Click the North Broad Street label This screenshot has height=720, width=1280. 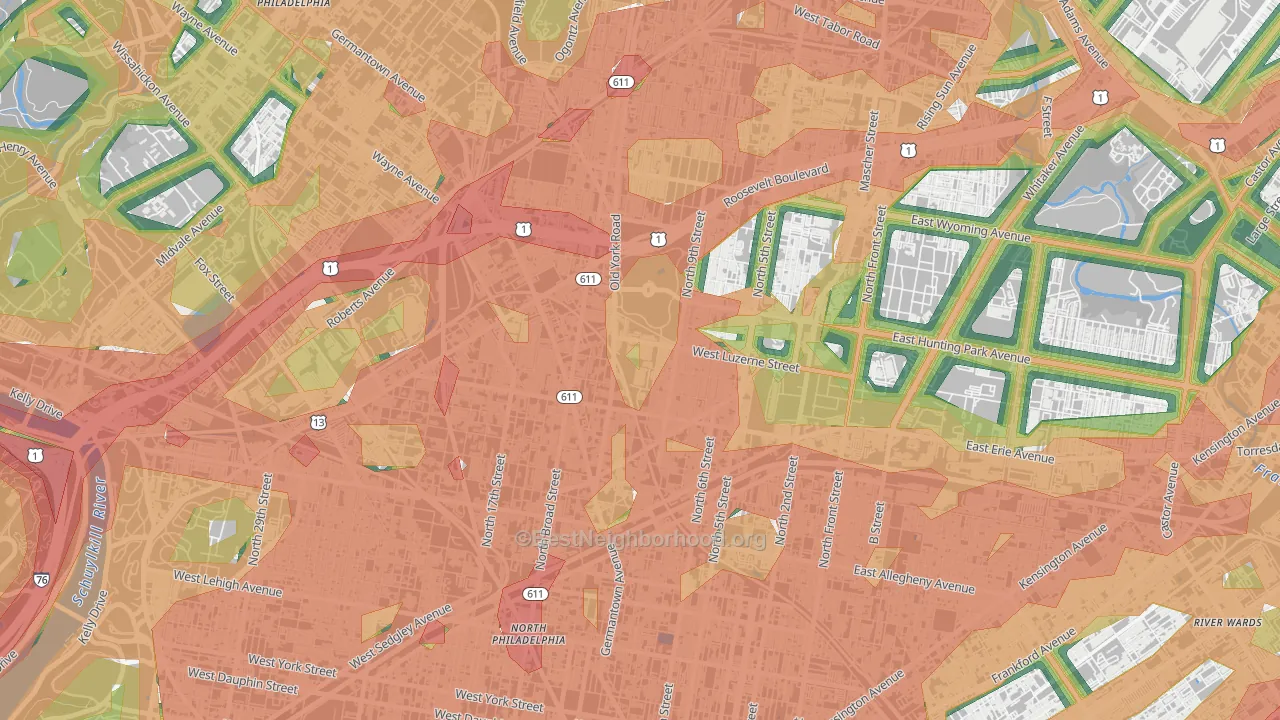[548, 519]
